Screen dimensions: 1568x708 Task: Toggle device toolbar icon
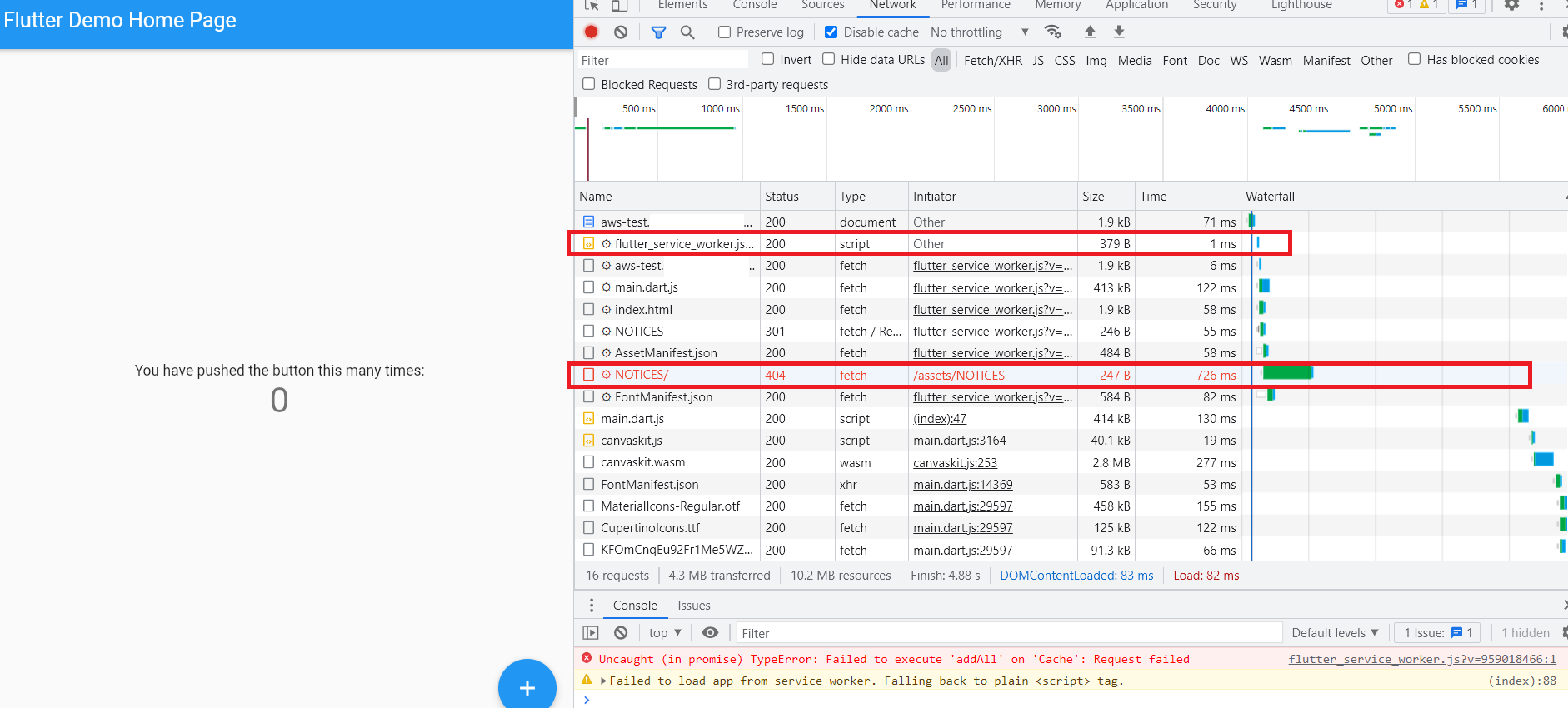click(619, 5)
